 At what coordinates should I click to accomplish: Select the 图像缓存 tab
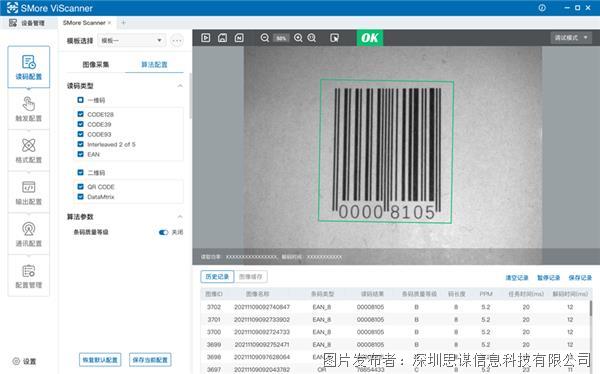tap(251, 276)
